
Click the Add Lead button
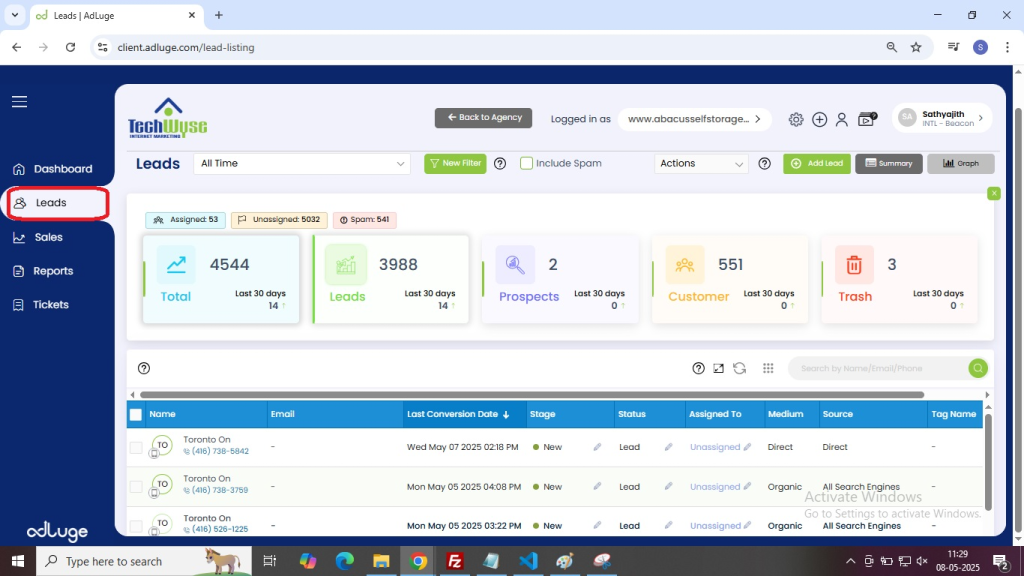(x=816, y=163)
